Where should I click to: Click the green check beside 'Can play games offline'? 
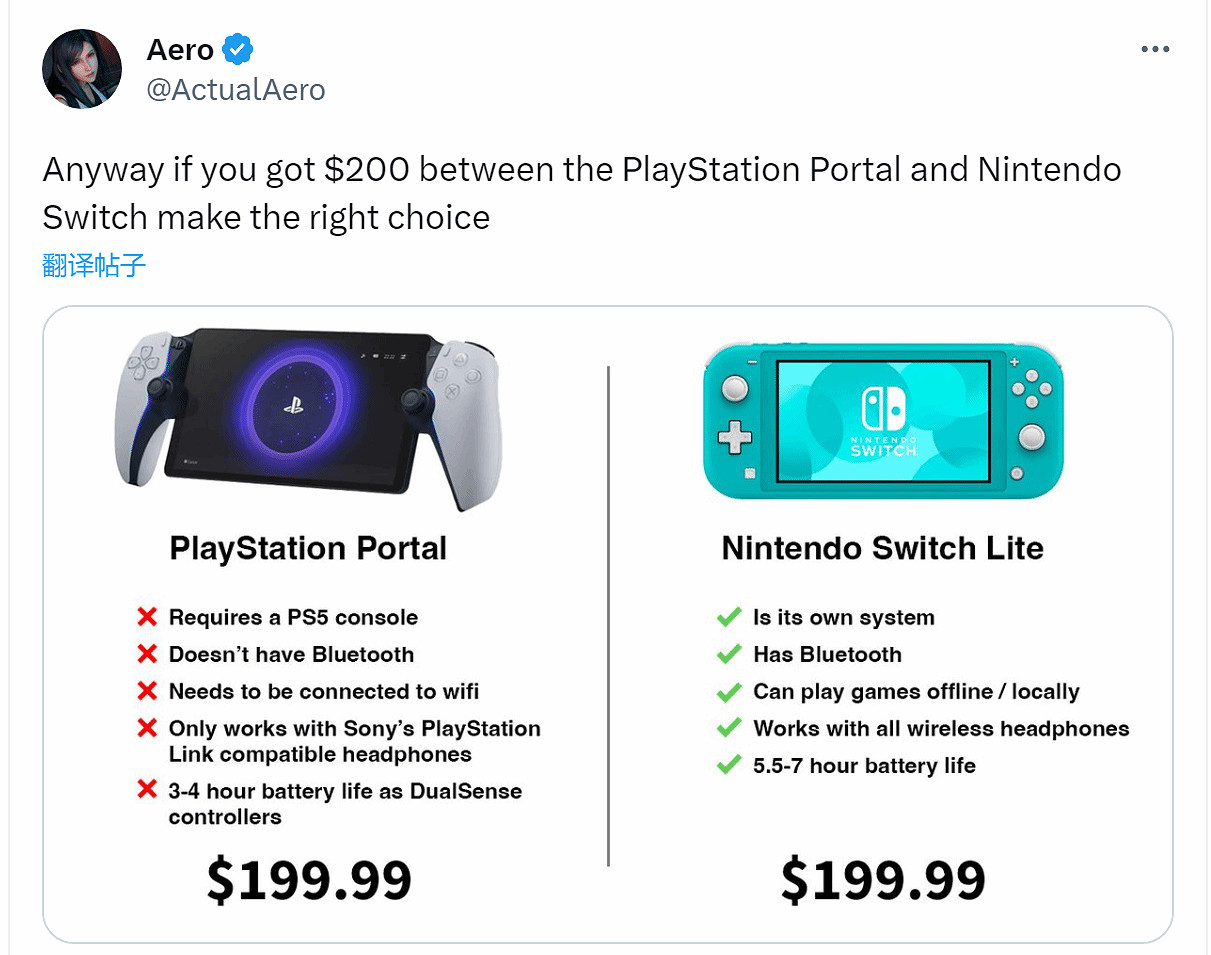[729, 691]
